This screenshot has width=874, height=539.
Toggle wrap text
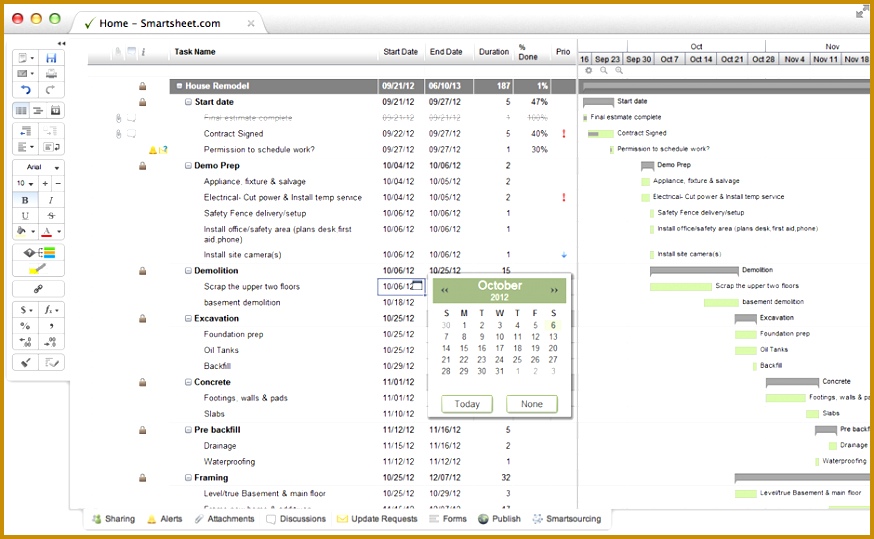[51, 147]
